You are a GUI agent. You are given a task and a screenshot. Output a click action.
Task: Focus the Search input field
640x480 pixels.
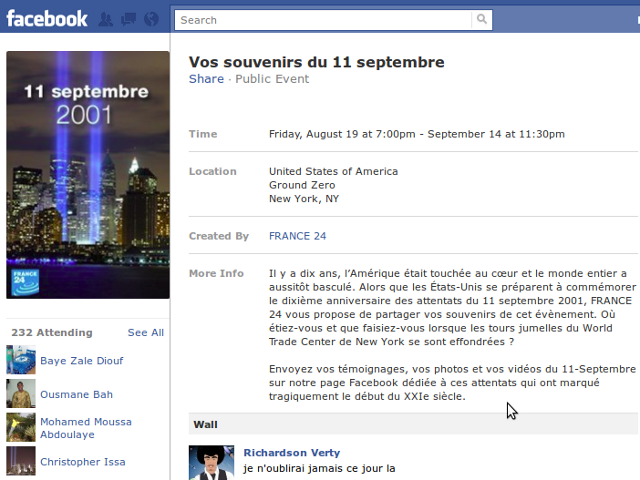pos(323,20)
